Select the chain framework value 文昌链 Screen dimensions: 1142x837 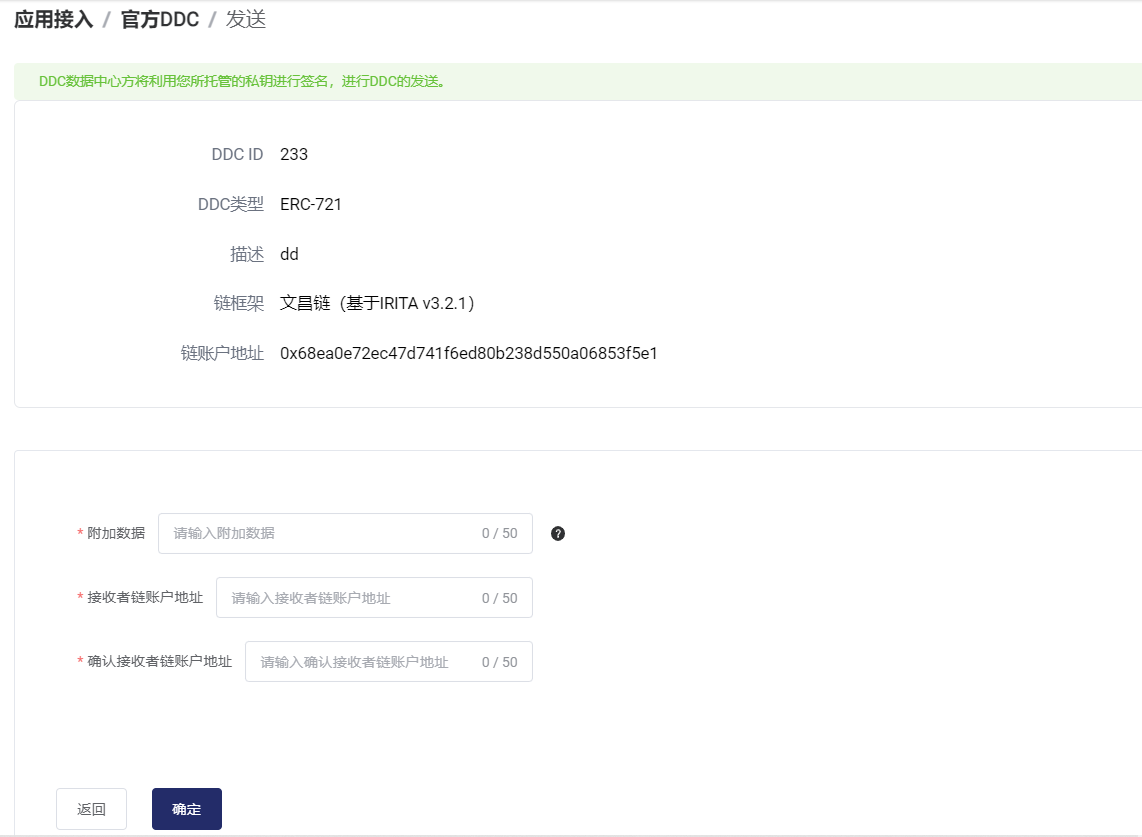(377, 304)
